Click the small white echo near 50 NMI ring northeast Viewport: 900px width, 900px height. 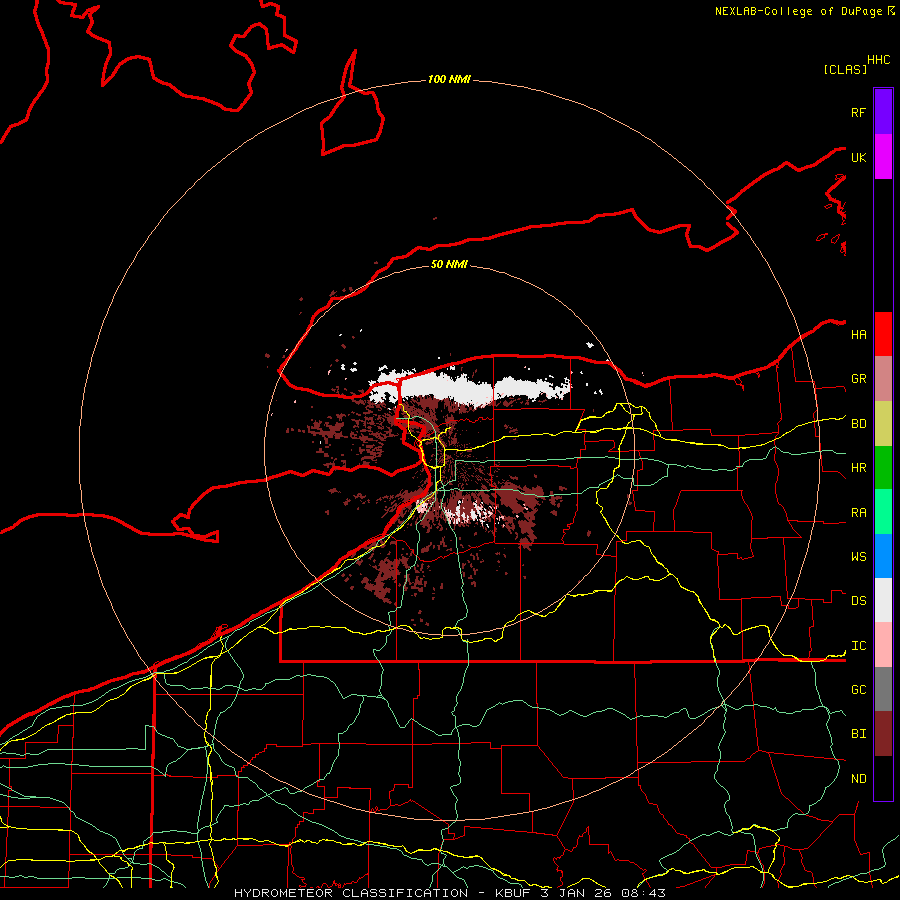click(589, 346)
